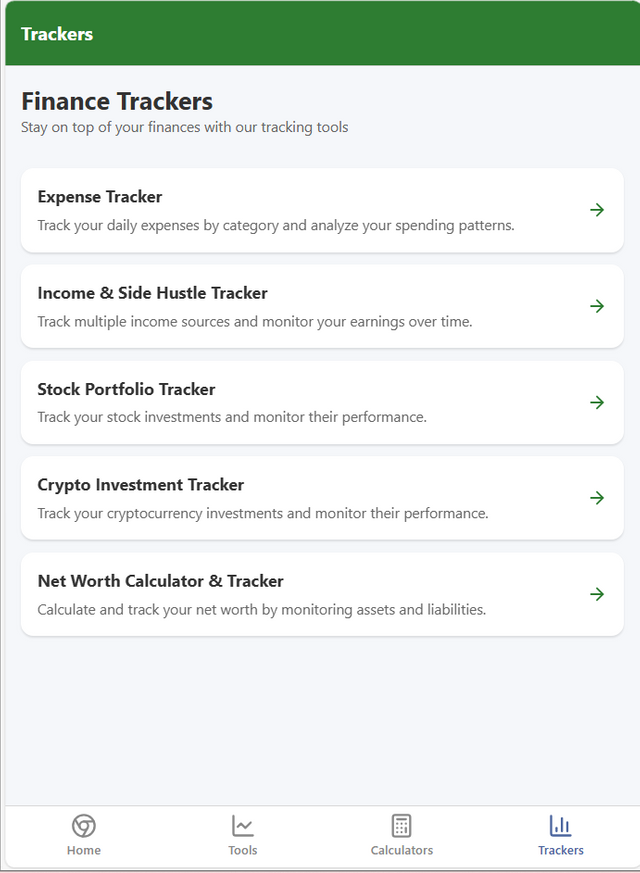The height and width of the screenshot is (873, 640).
Task: Click the Expense Tracker description text
Action: click(276, 225)
